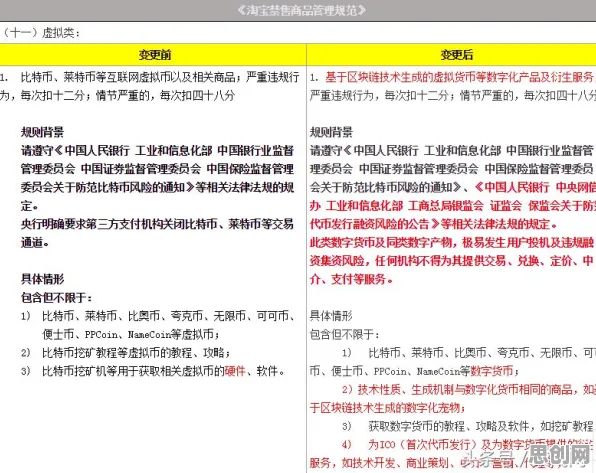This screenshot has height=473, width=596.
Task: Click red line 资集资风险,任何机构不得为其提供交易
Action: click(452, 260)
